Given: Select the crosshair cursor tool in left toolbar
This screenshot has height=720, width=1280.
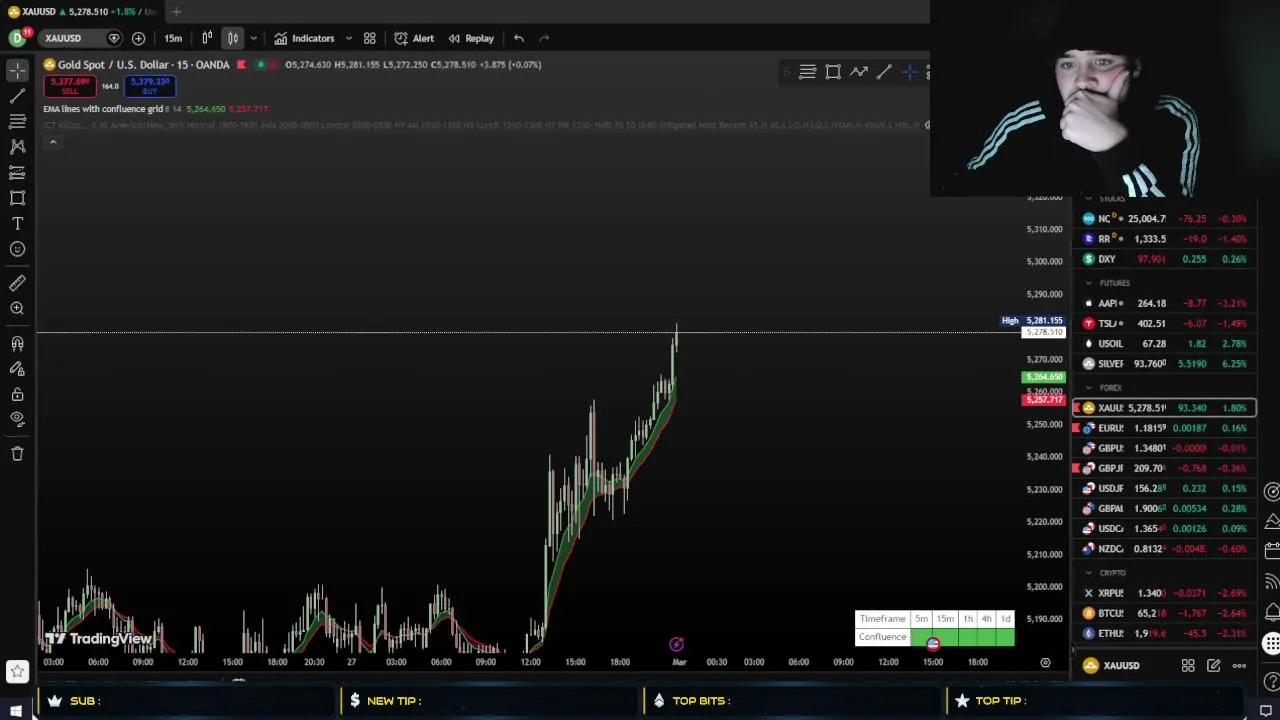Looking at the screenshot, I should (17, 70).
